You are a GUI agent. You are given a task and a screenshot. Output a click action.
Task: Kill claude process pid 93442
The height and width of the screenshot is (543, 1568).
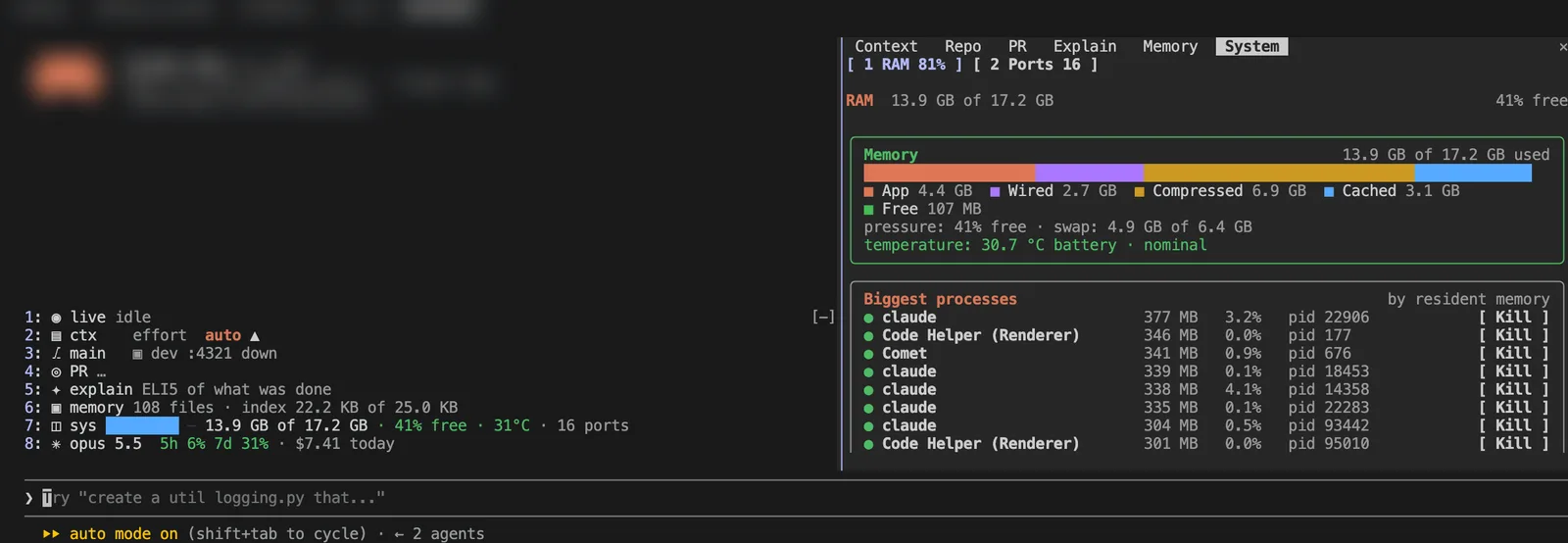tap(1513, 425)
